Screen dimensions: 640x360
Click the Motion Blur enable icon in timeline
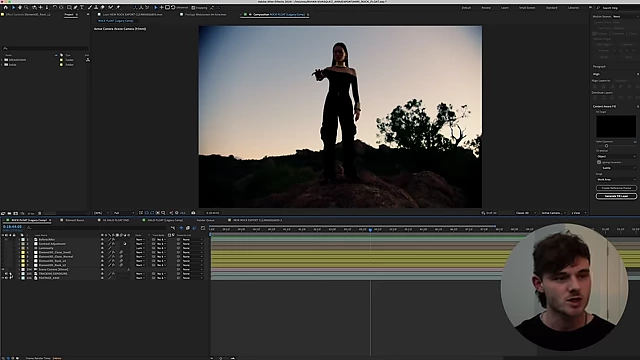tap(194, 228)
